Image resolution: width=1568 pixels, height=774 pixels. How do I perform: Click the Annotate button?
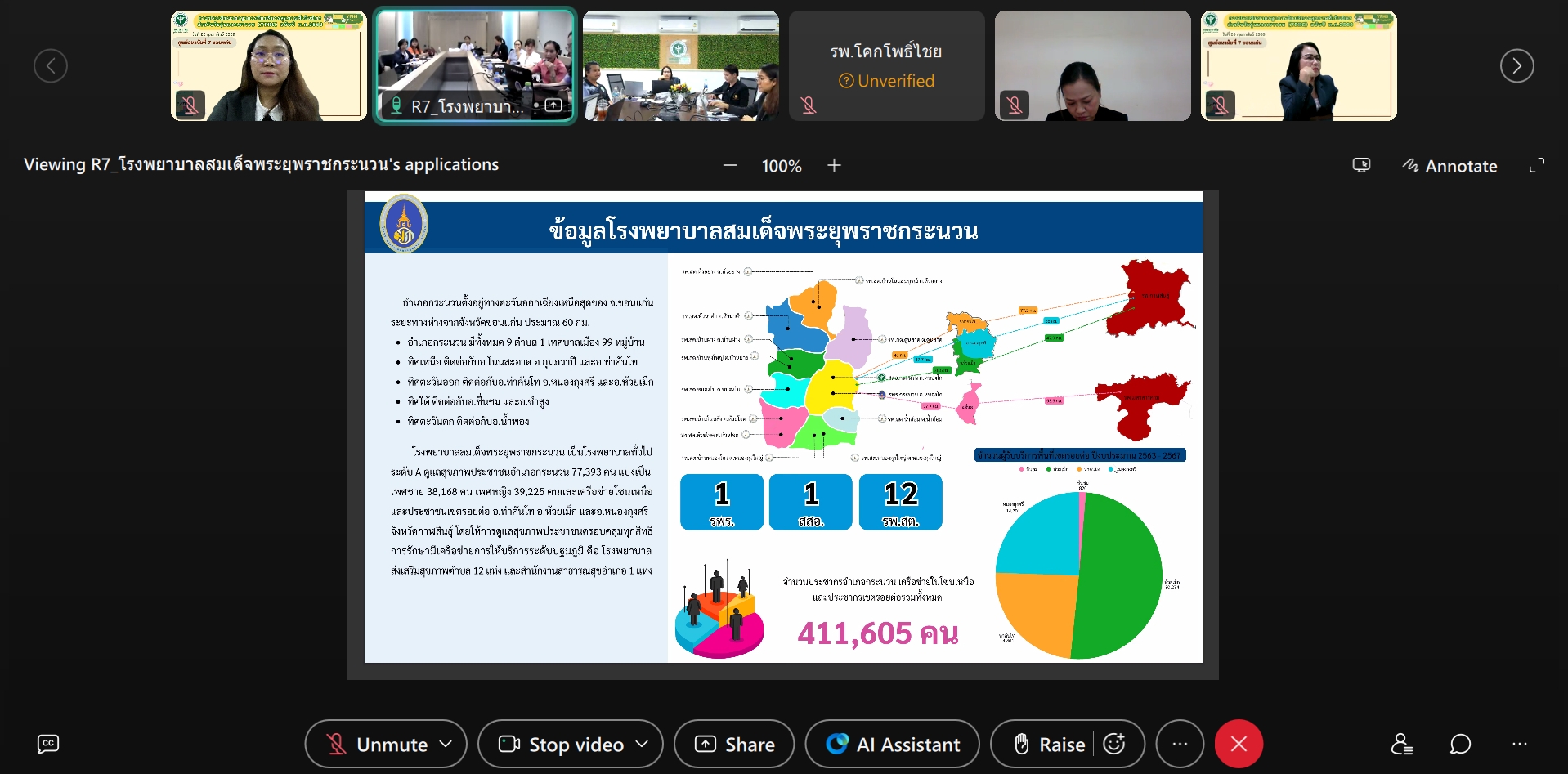[1449, 166]
